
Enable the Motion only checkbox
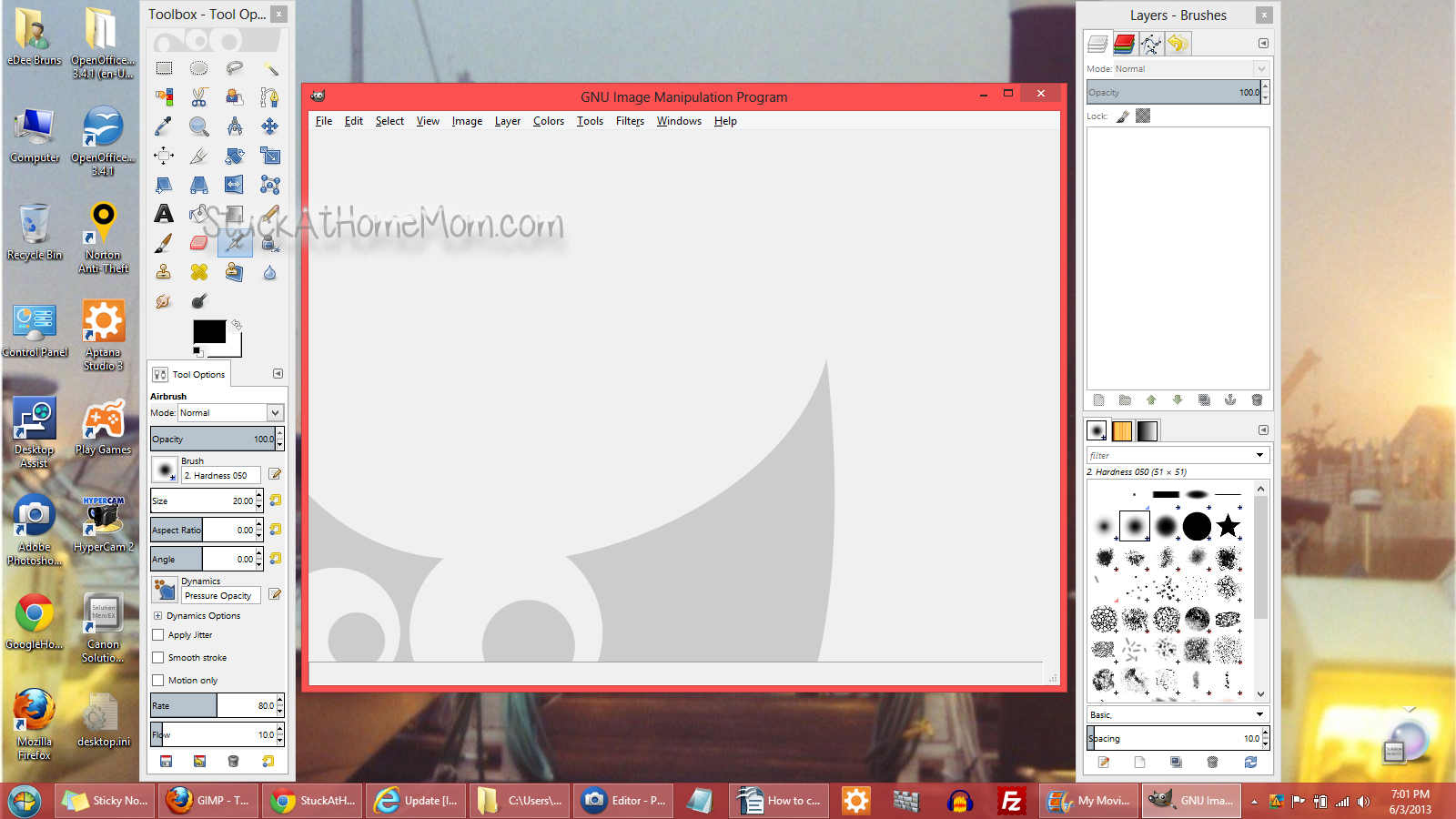point(158,680)
